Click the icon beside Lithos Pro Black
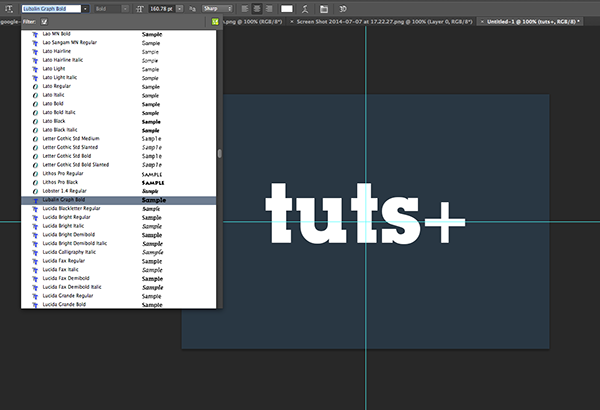600x410 pixels. 35,183
